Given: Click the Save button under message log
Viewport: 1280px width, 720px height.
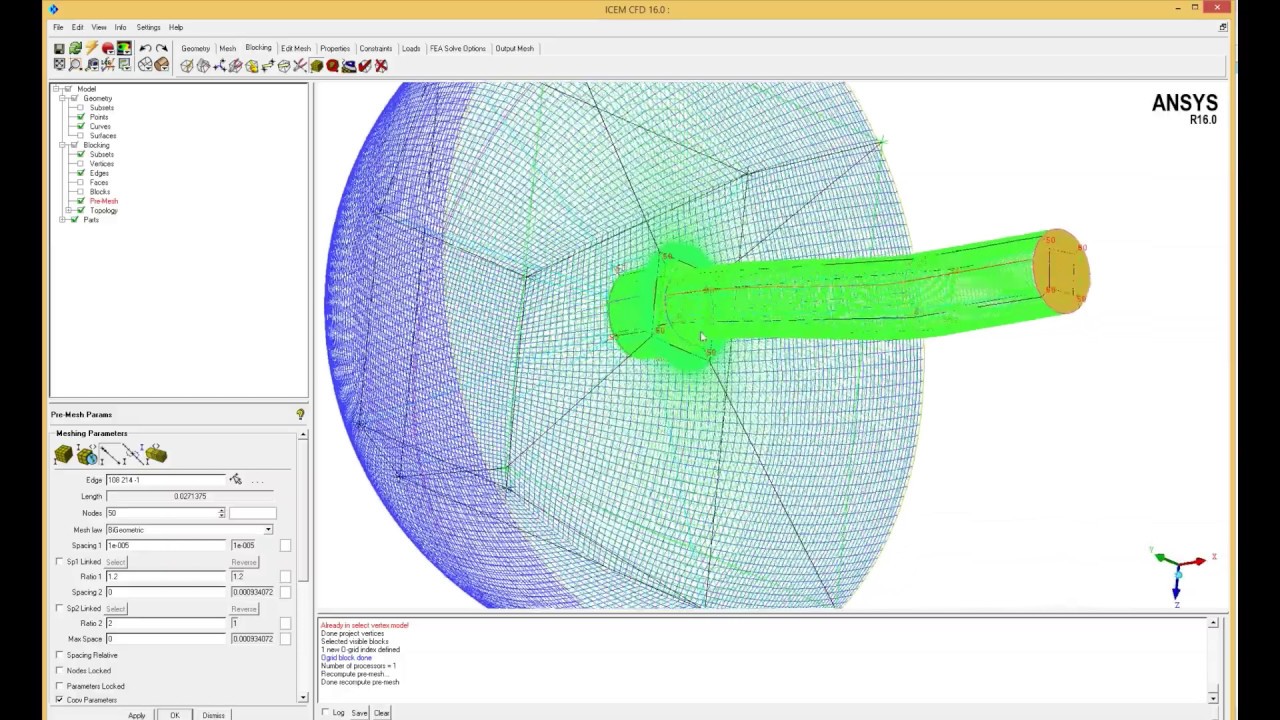Looking at the screenshot, I should [x=359, y=713].
